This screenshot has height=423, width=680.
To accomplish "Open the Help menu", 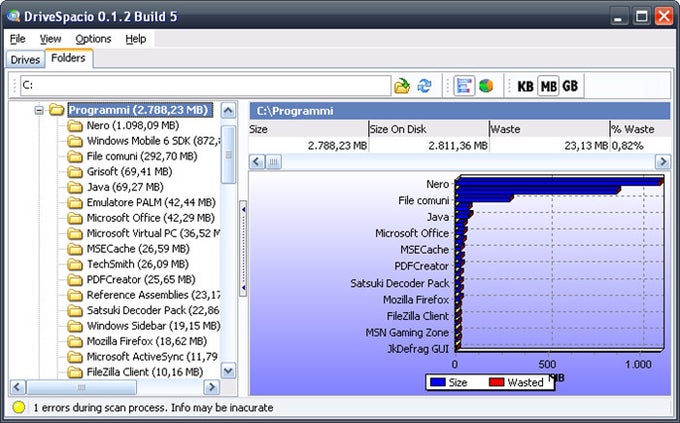I will click(x=136, y=39).
